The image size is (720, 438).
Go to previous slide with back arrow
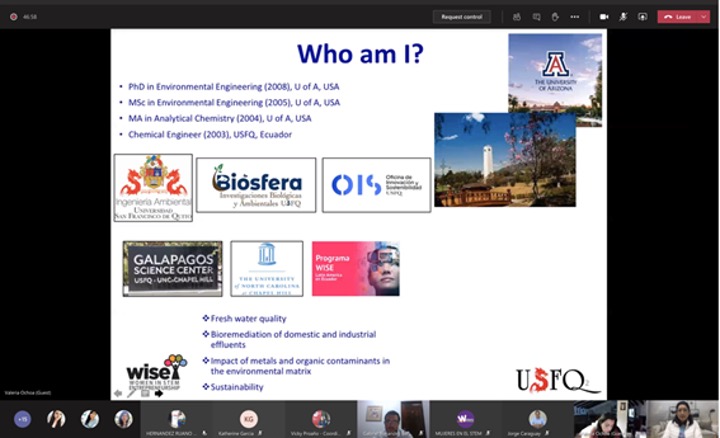pyautogui.click(x=116, y=393)
